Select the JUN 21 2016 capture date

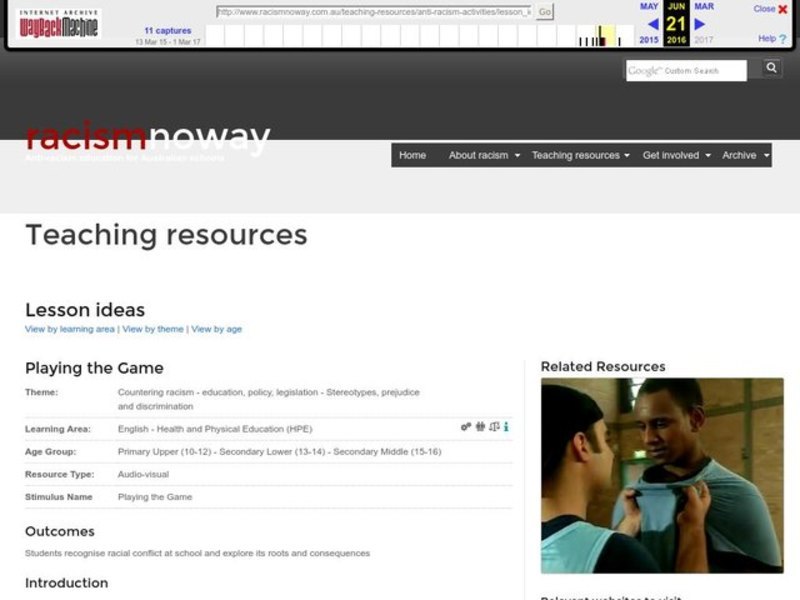click(x=675, y=24)
